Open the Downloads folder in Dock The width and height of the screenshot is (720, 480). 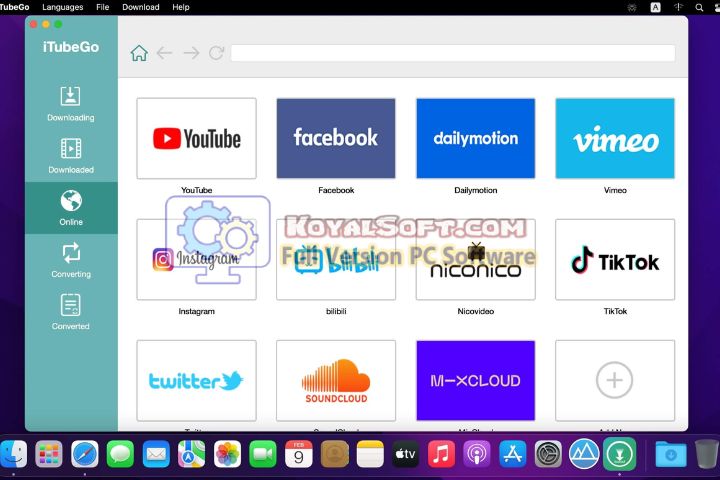point(671,454)
